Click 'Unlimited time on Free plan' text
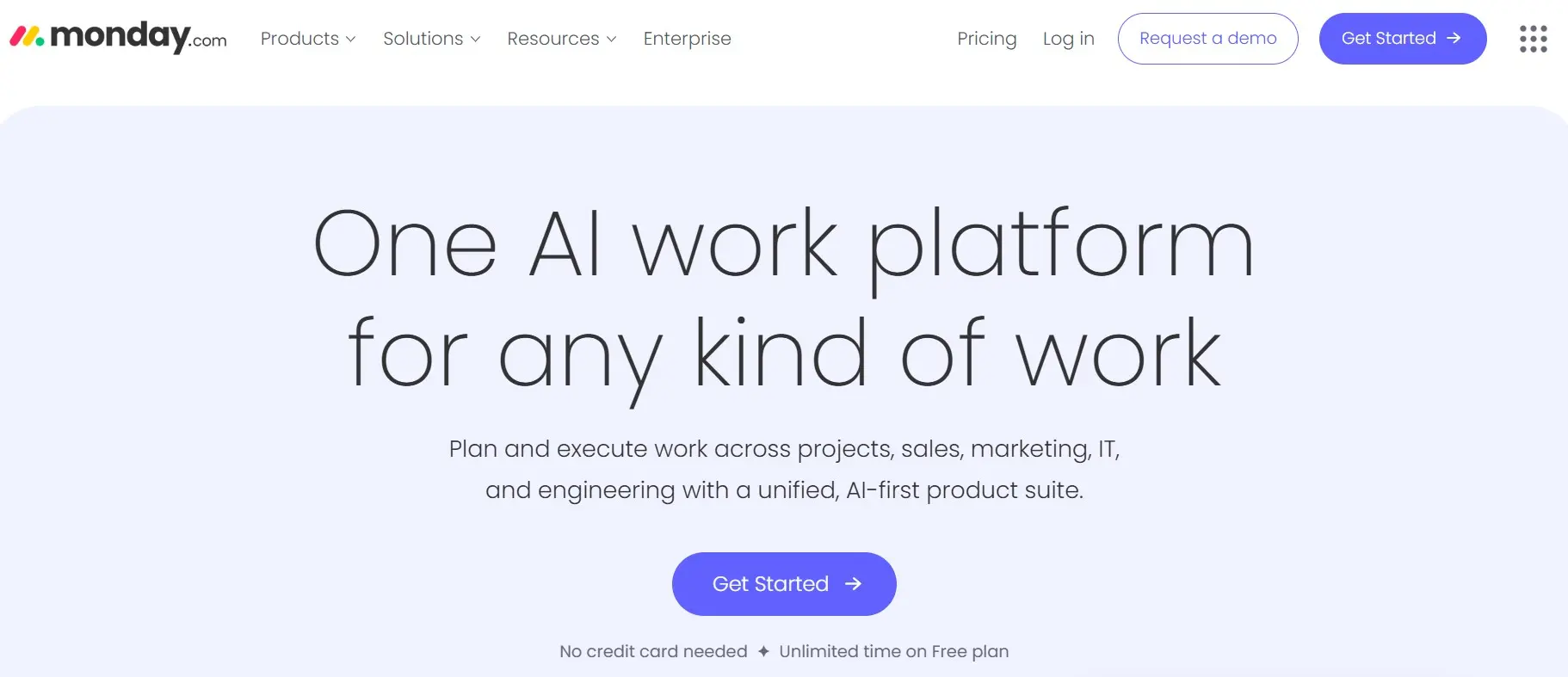Viewport: 1568px width, 677px height. point(893,651)
